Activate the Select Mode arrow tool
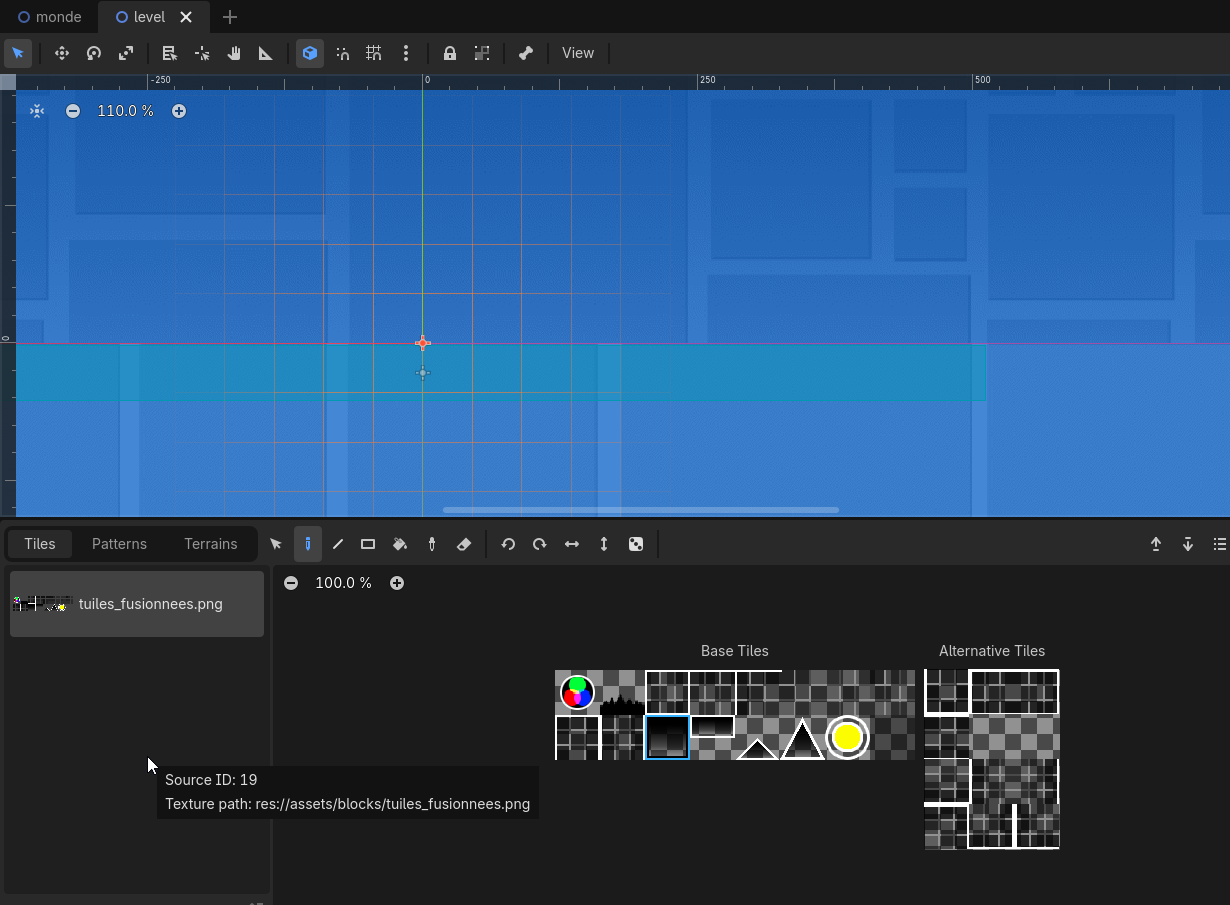 click(x=18, y=53)
